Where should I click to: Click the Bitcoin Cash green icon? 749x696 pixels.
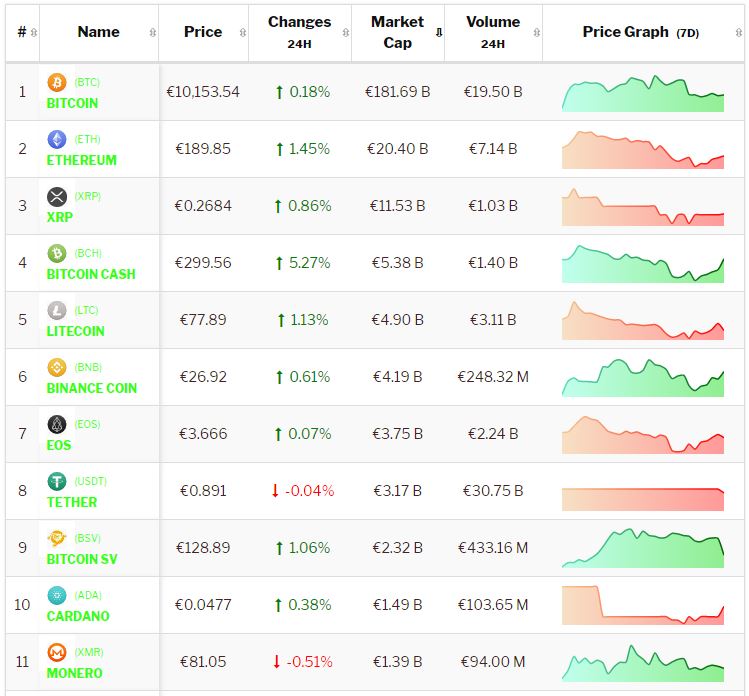[x=57, y=254]
